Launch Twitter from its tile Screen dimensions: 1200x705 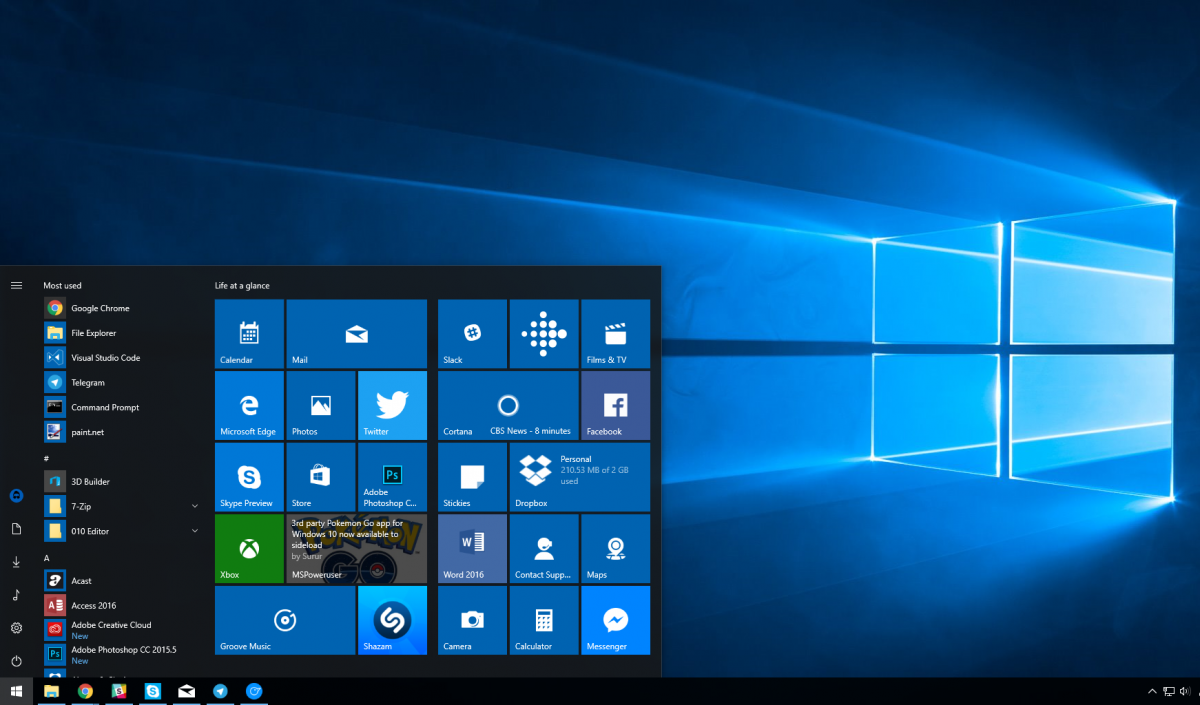tap(392, 405)
